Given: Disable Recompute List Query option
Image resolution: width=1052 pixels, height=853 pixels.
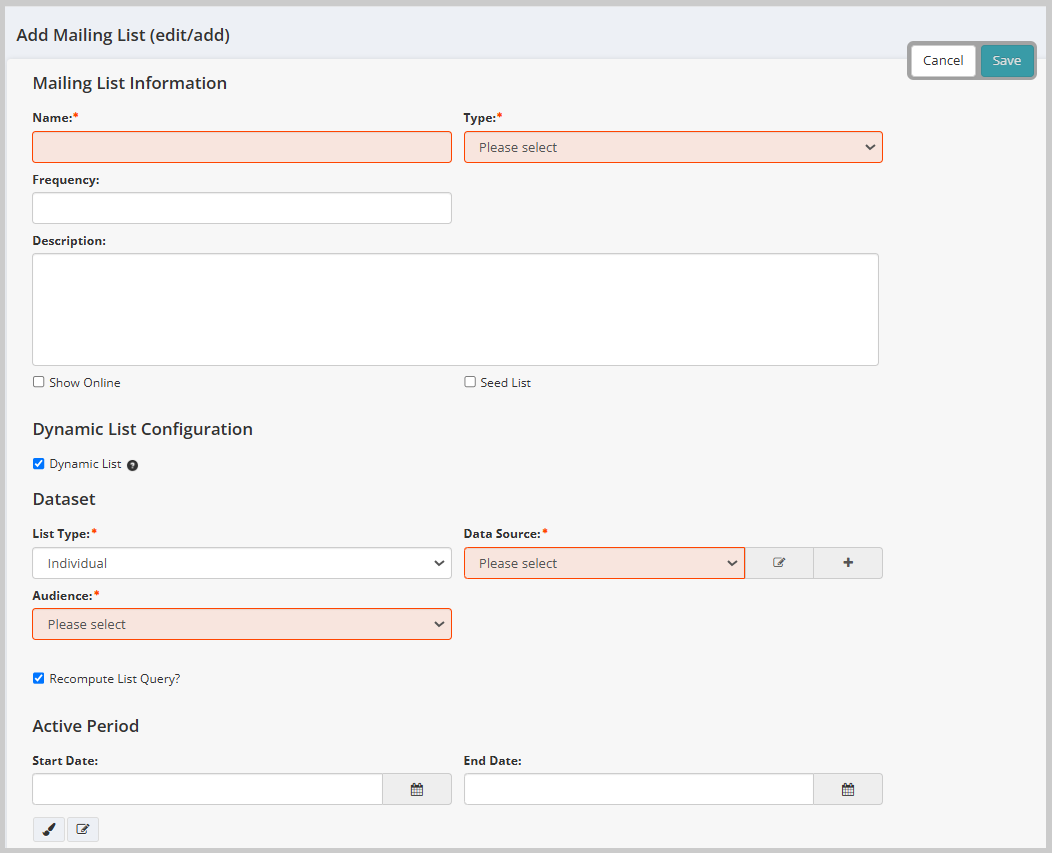Looking at the screenshot, I should pyautogui.click(x=38, y=678).
